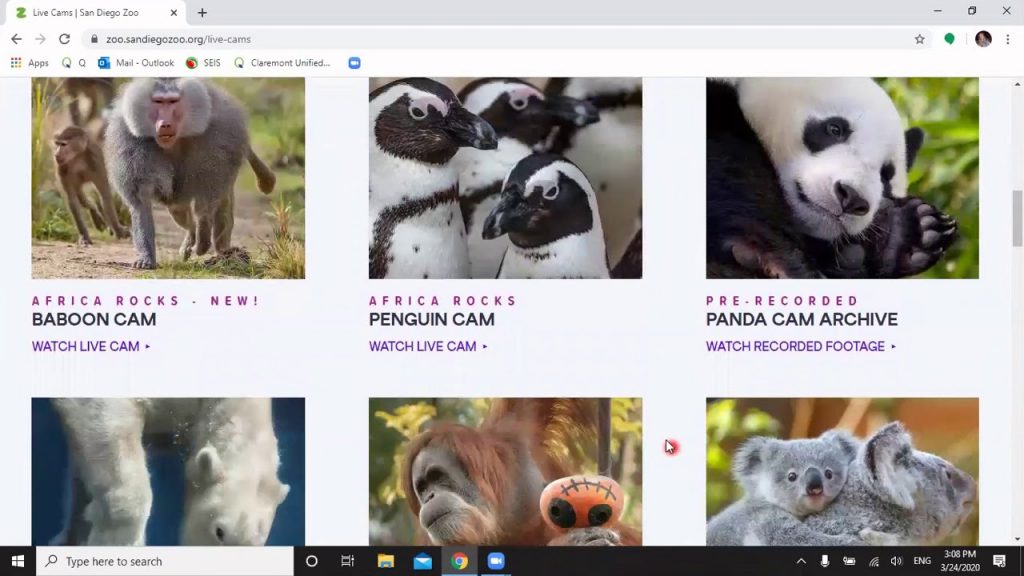Click the page's vertical scrollbar thumb
Viewport: 1024px width, 576px height.
[1017, 218]
